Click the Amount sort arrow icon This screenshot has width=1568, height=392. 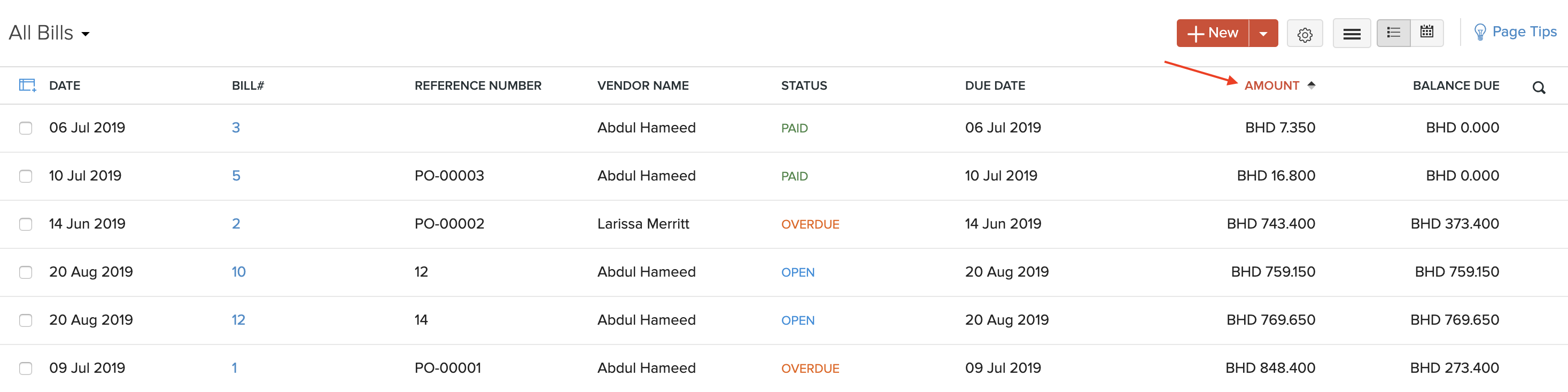pos(1311,85)
